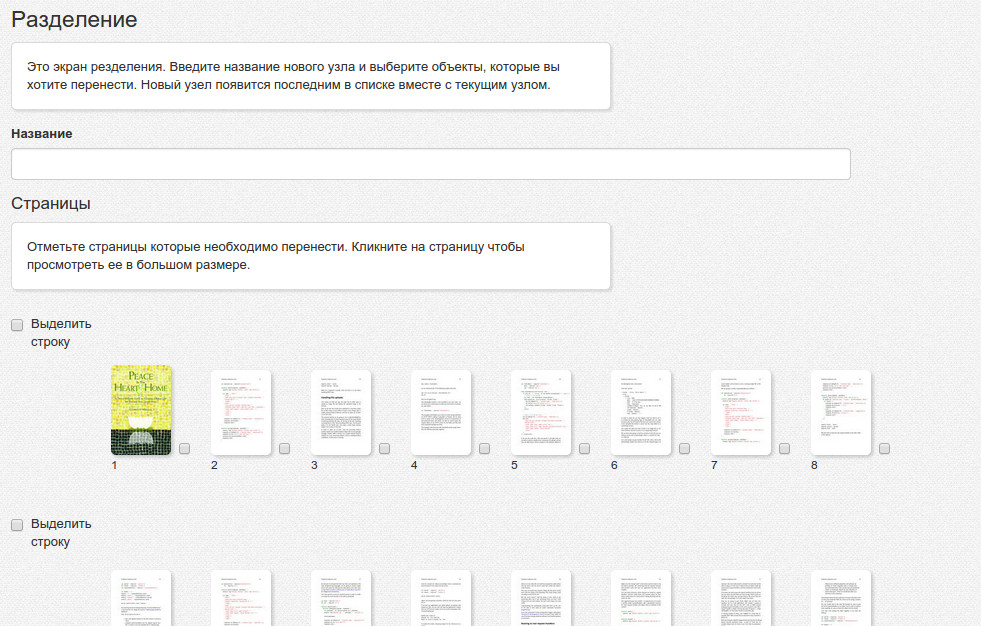Click the page 5 thumbnail
Image resolution: width=981 pixels, height=626 pixels.
[541, 412]
